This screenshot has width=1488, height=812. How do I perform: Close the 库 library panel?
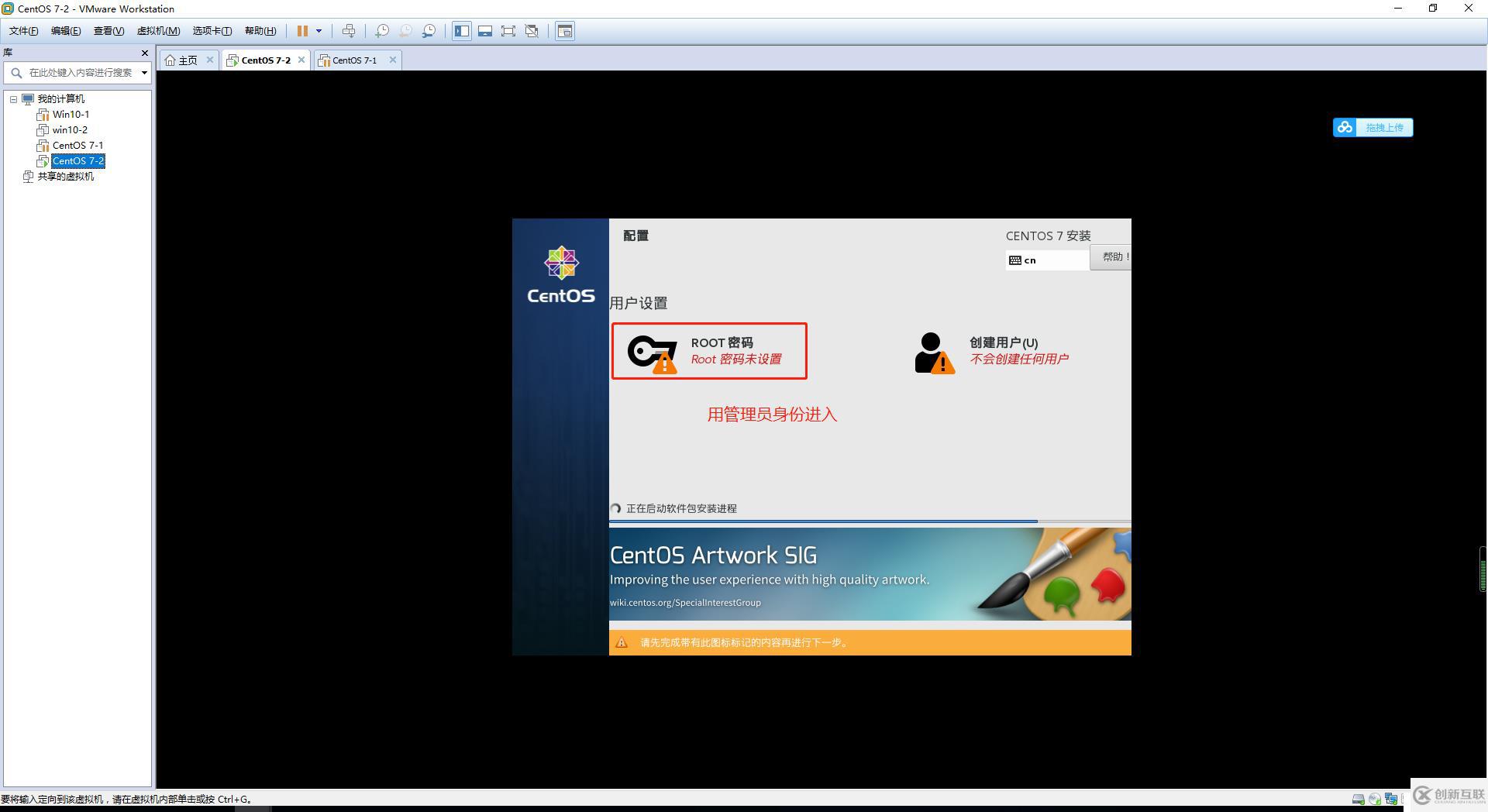pyautogui.click(x=144, y=53)
